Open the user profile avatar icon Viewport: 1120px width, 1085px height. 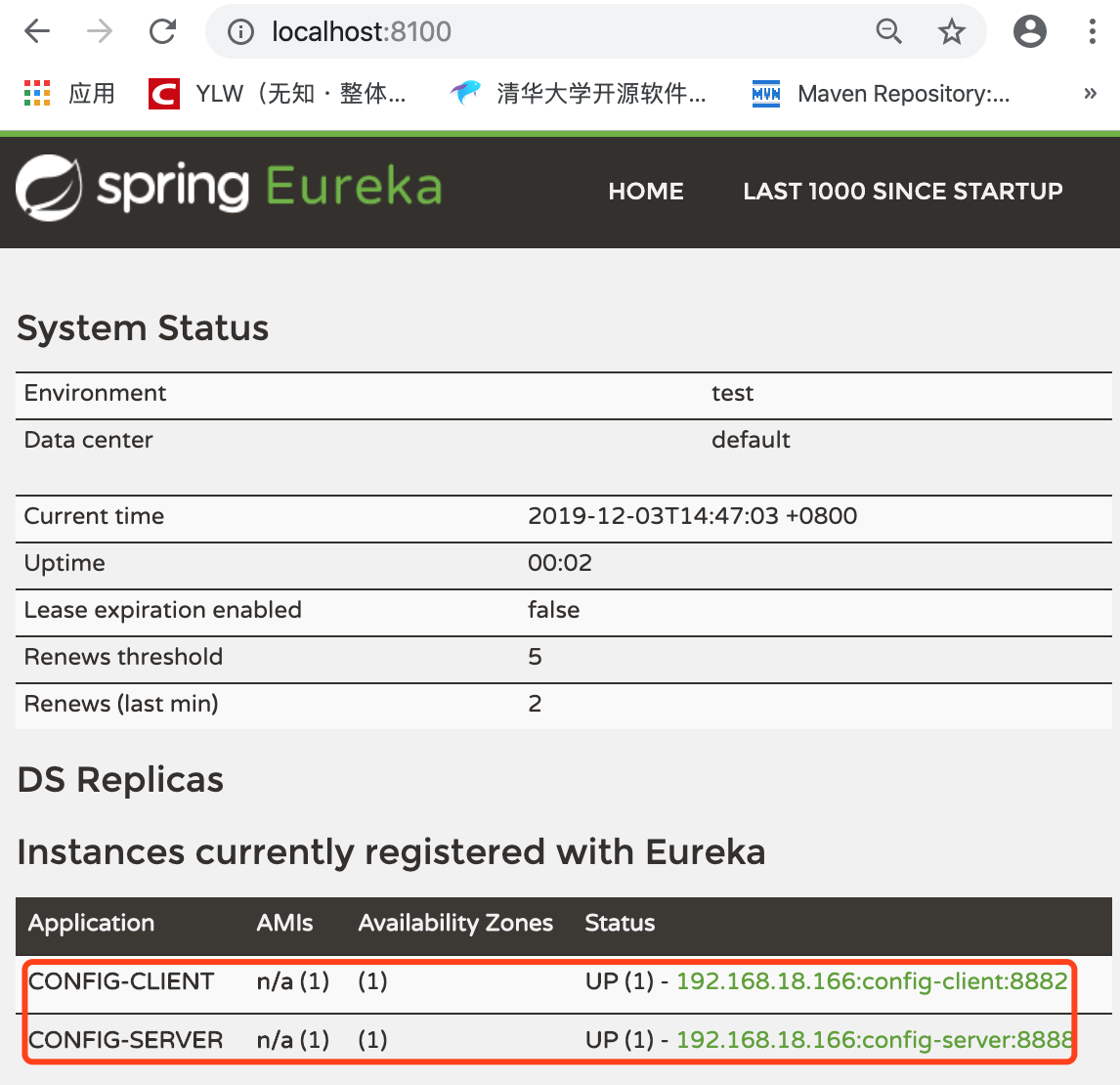pyautogui.click(x=1030, y=31)
